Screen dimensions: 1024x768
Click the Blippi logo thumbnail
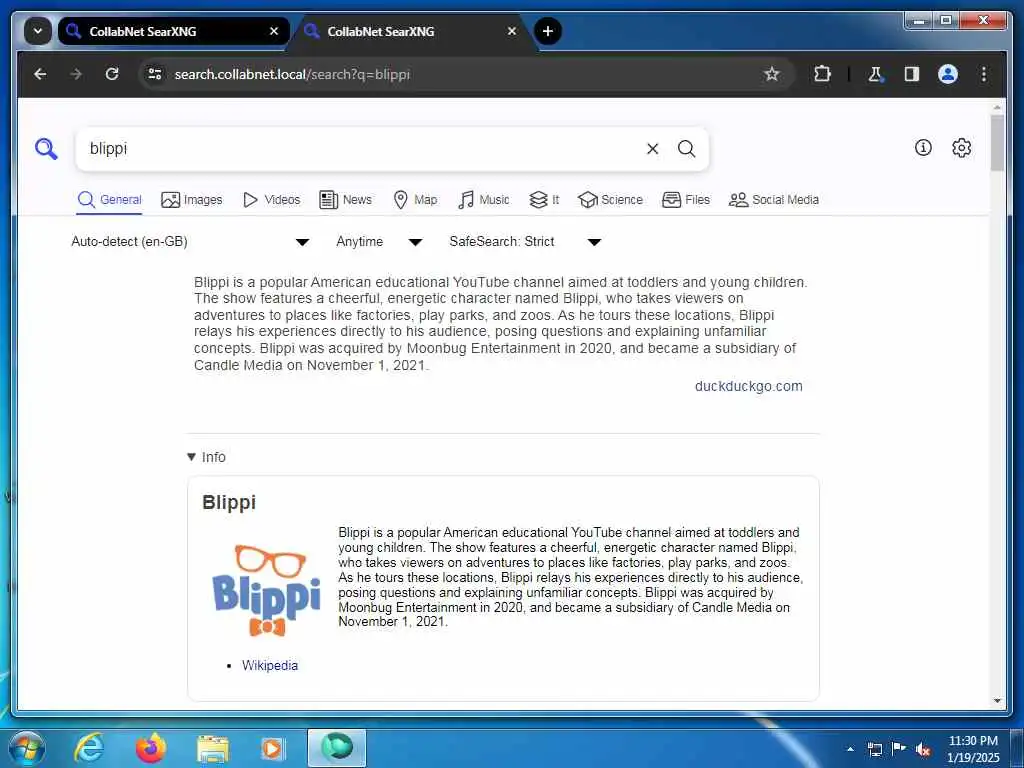click(266, 590)
